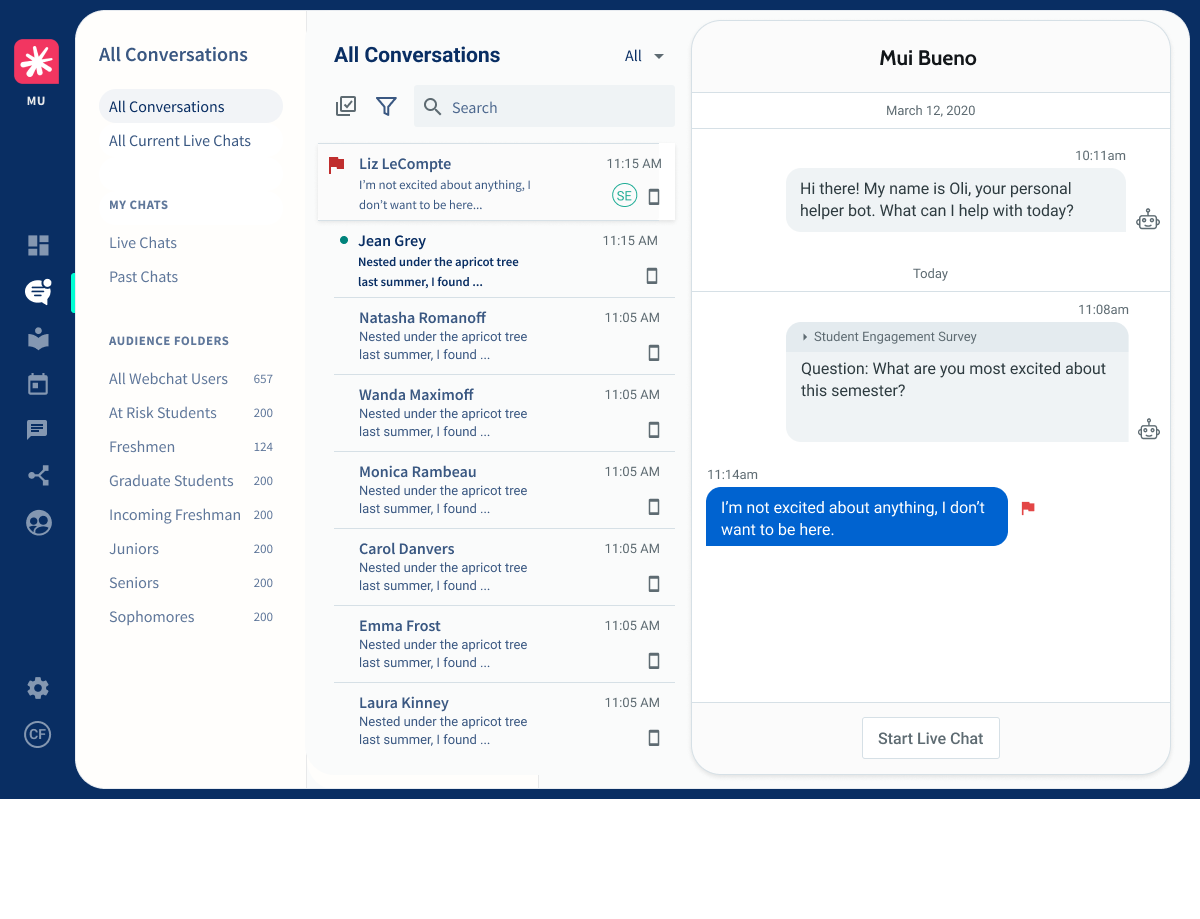Click the phone icon on Jean Grey row
The height and width of the screenshot is (919, 1200).
(x=652, y=276)
